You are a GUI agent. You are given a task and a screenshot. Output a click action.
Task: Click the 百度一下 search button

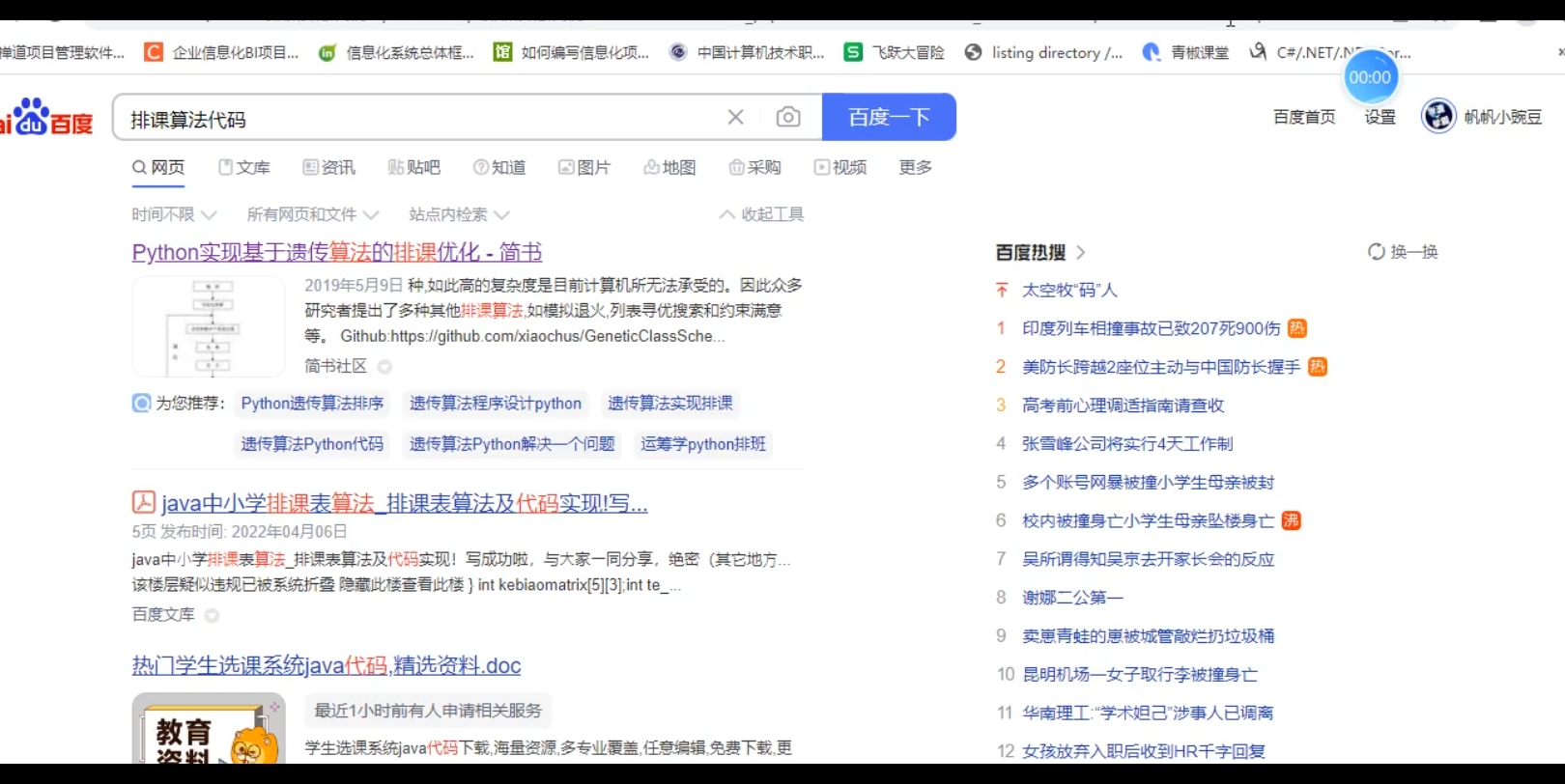(889, 117)
